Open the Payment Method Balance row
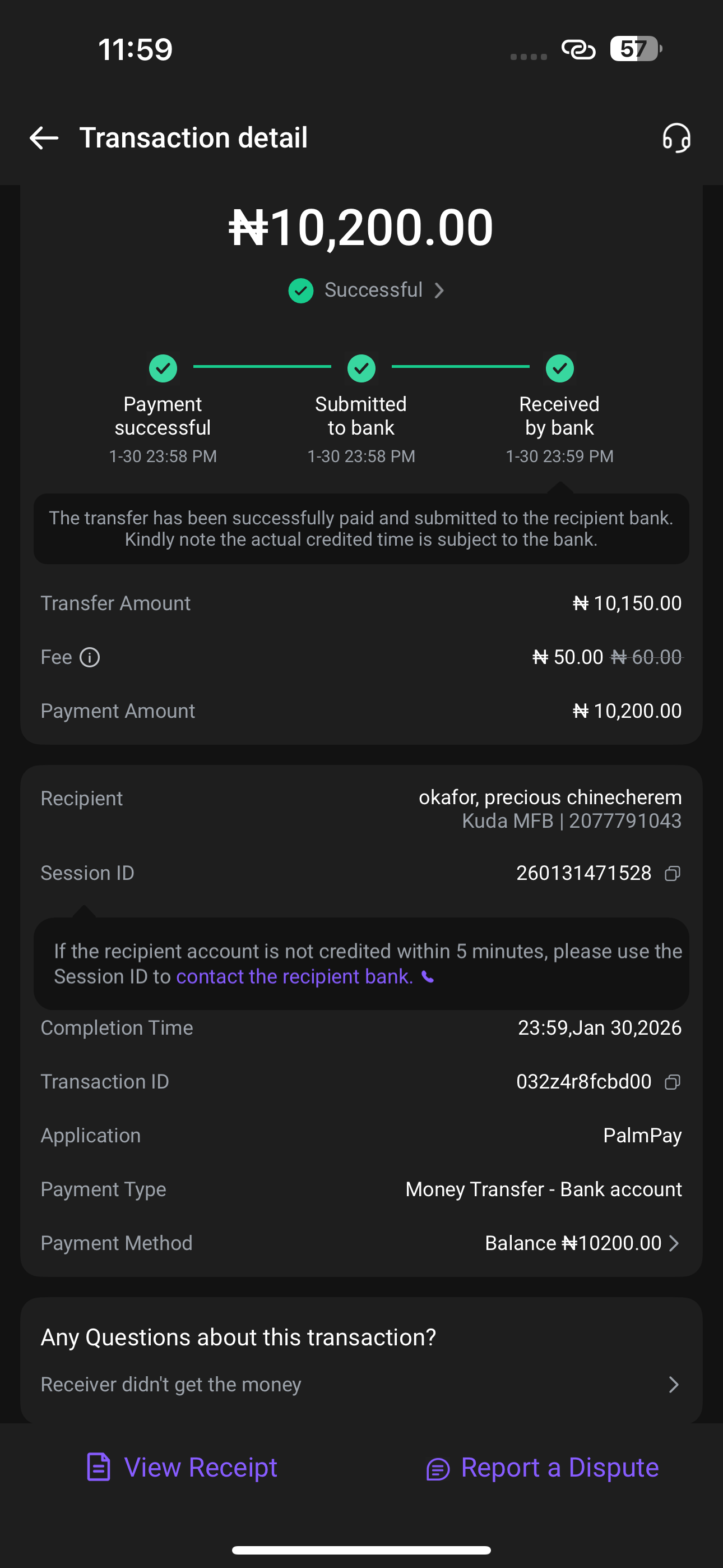This screenshot has height=1568, width=723. click(x=572, y=1243)
